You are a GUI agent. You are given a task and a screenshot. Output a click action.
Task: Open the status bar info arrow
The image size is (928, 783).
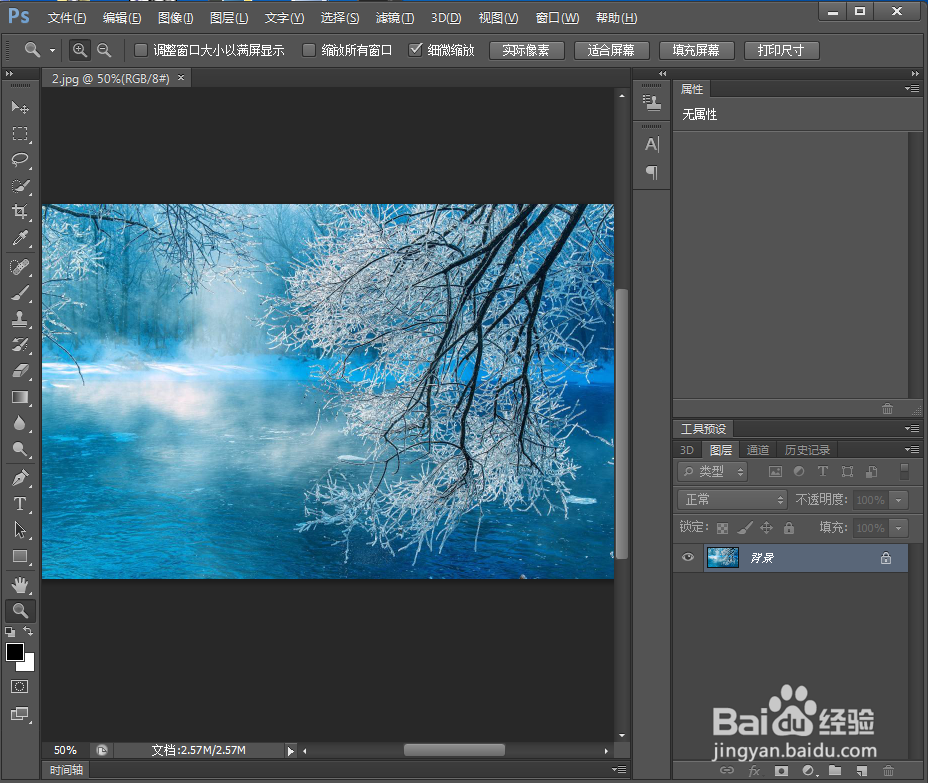290,750
